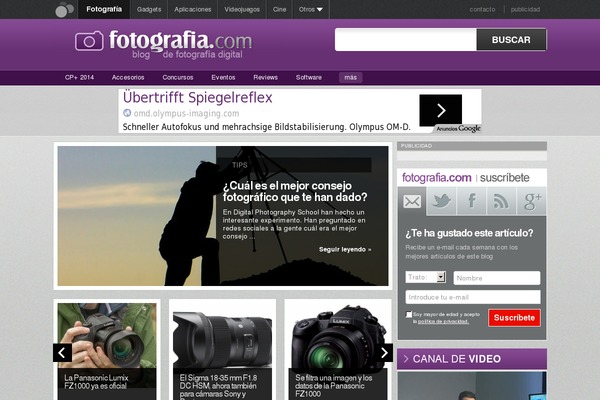This screenshot has height=400, width=600.
Task: Expand the Otros dropdown menu
Action: 311,9
